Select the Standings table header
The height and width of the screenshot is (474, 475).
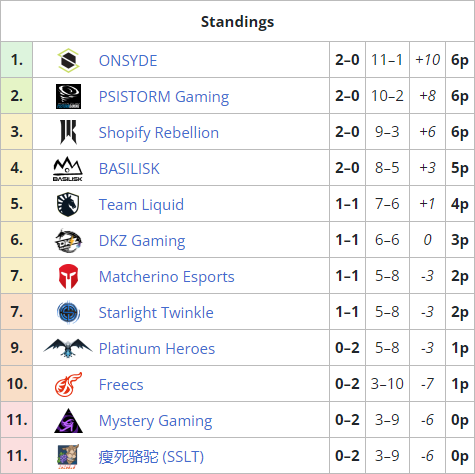coord(237,21)
